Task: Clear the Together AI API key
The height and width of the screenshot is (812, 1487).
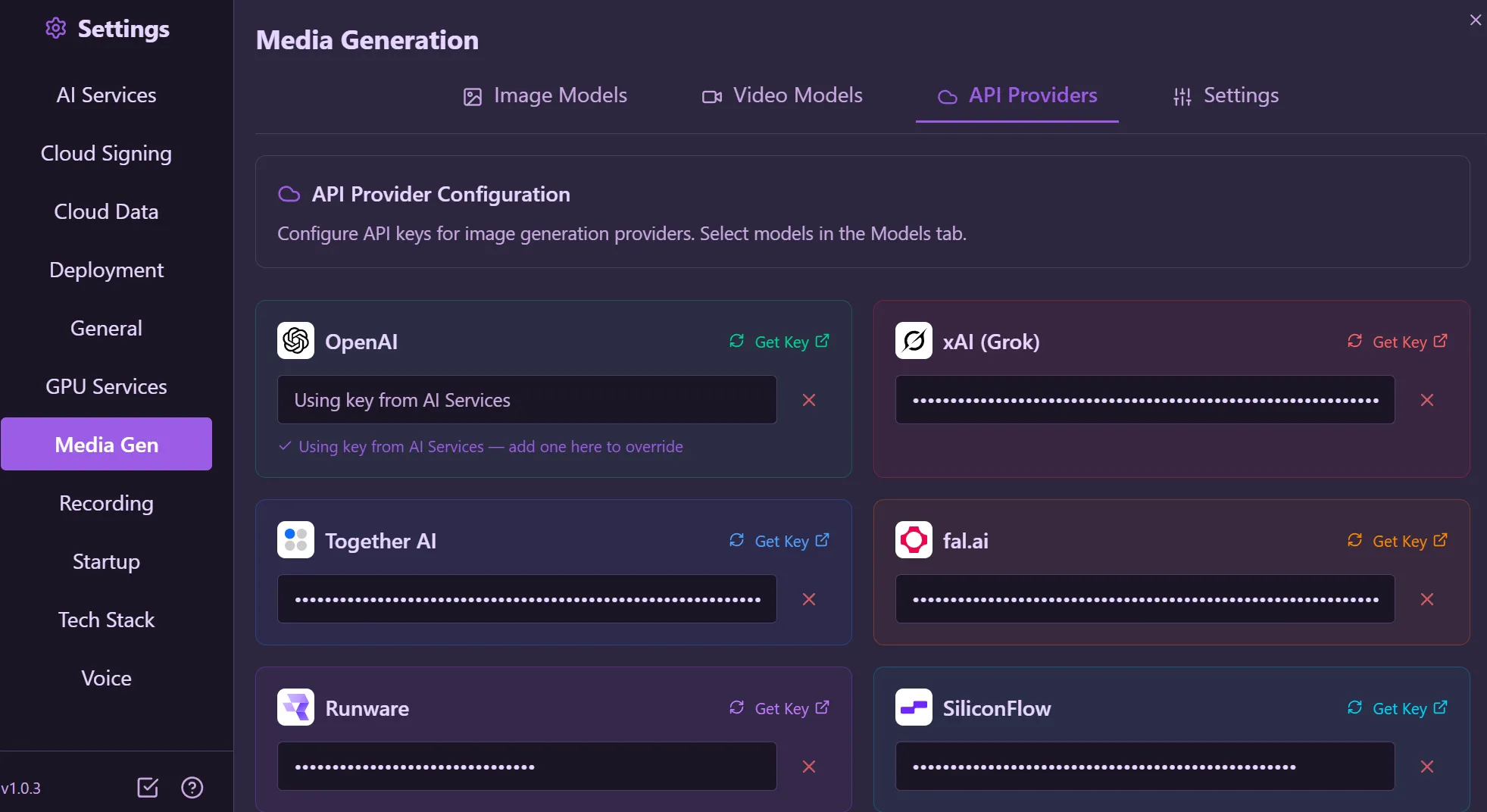Action: [809, 599]
